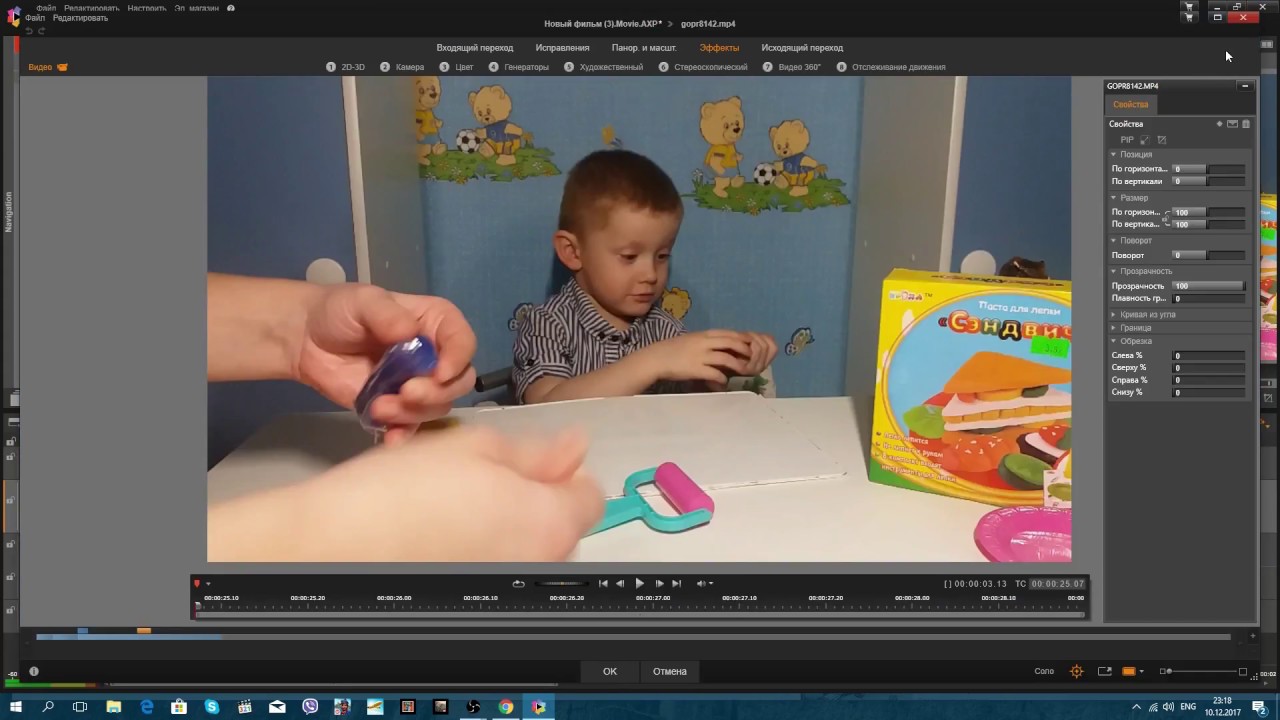
Task: Collapse the Размер section
Action: [1114, 198]
